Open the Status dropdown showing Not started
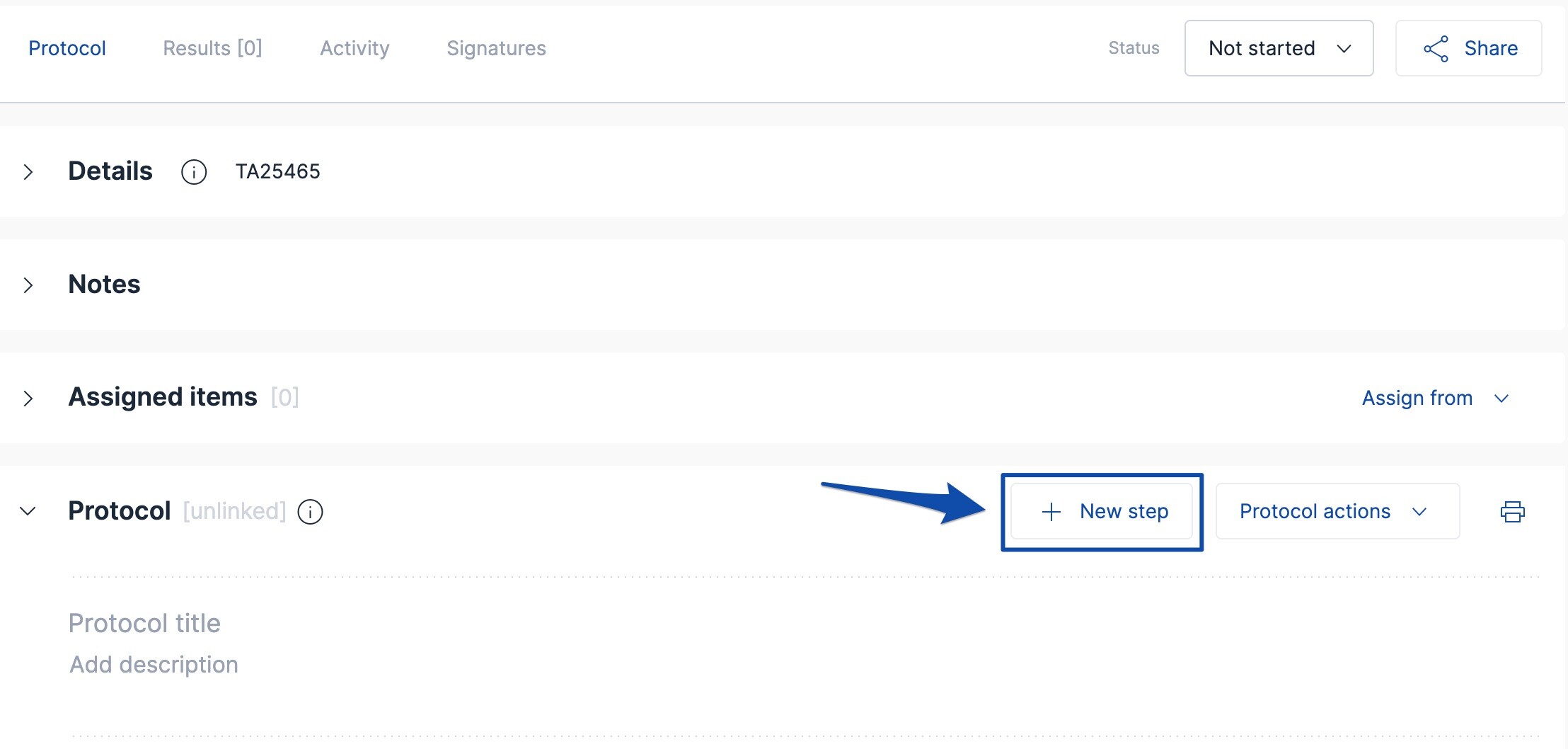The height and width of the screenshot is (749, 1568). [1278, 48]
